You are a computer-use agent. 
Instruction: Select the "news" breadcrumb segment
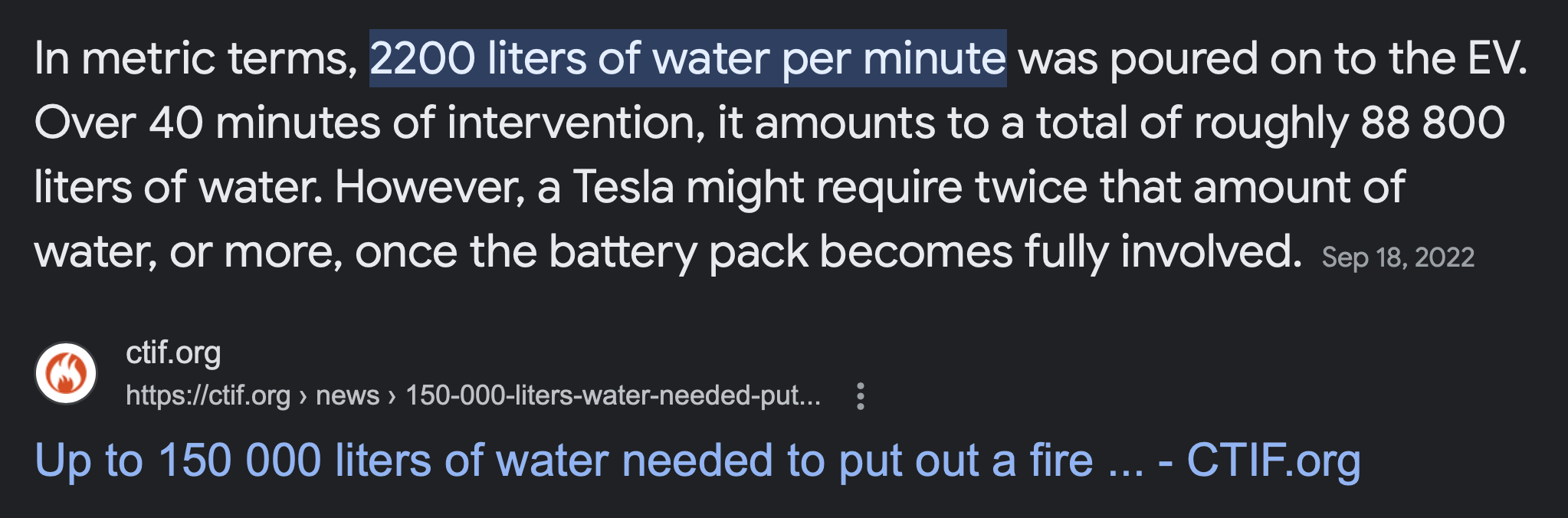[347, 395]
